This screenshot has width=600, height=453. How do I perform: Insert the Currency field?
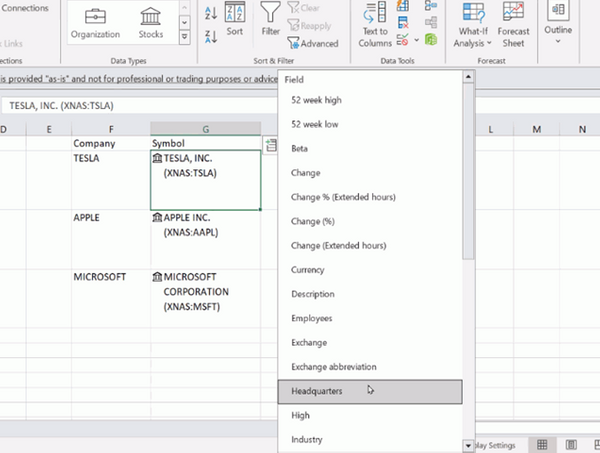pyautogui.click(x=370, y=270)
